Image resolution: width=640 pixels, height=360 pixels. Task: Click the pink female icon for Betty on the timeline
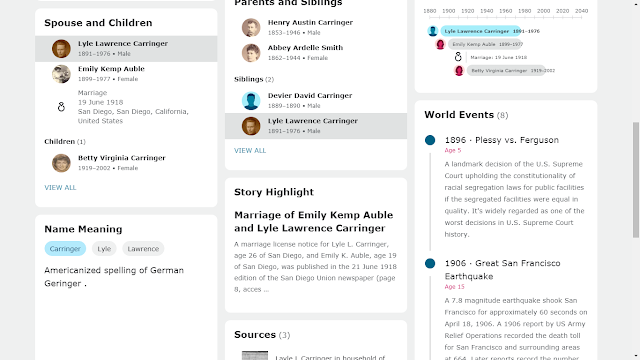pos(459,71)
